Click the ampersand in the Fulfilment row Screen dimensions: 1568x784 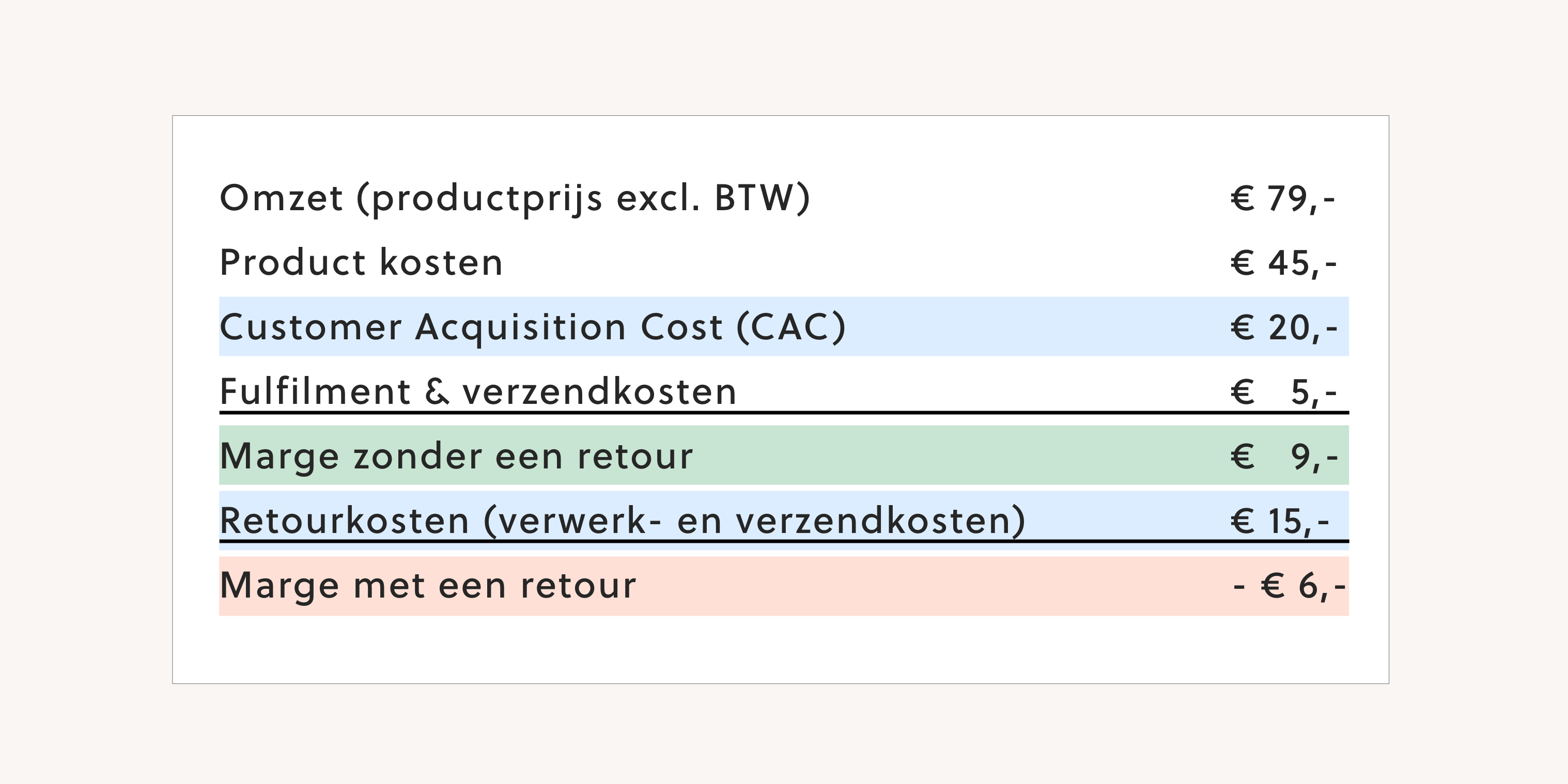(437, 391)
